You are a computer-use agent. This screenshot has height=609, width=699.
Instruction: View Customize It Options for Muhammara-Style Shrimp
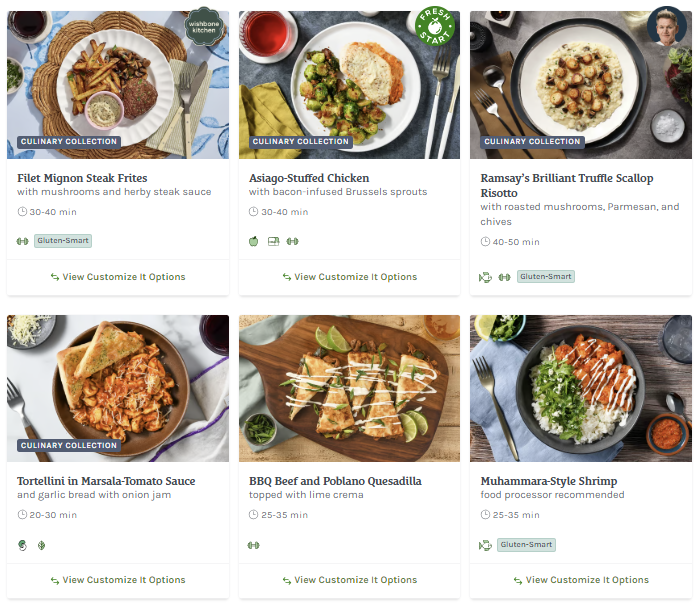581,580
